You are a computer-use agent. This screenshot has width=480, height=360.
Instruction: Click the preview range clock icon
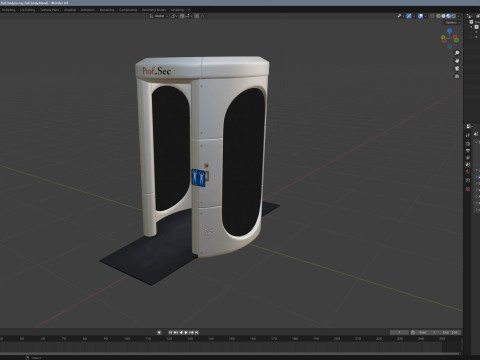coord(413,332)
